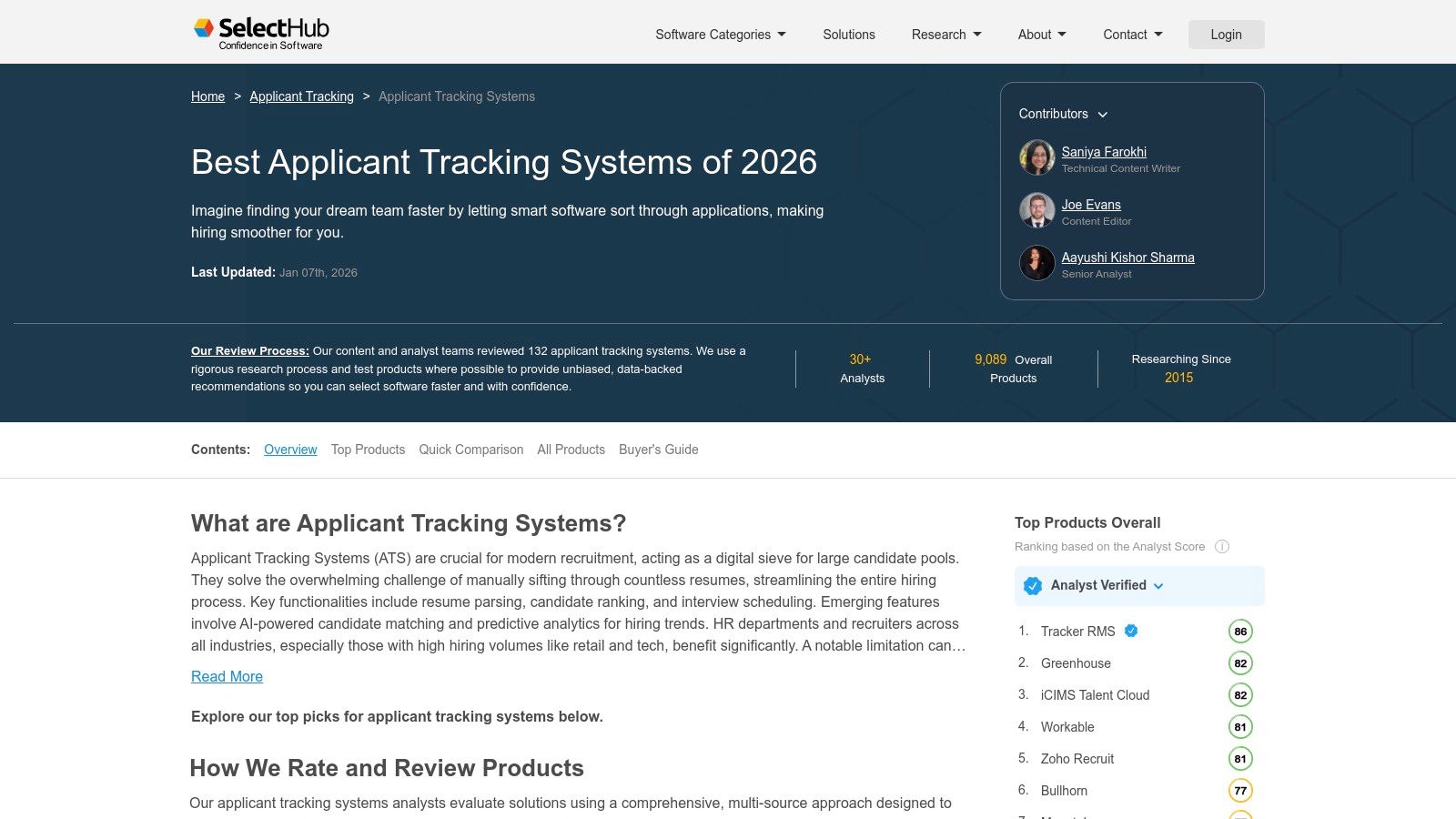Click Saniya Farokhi's profile photo

pos(1036,157)
